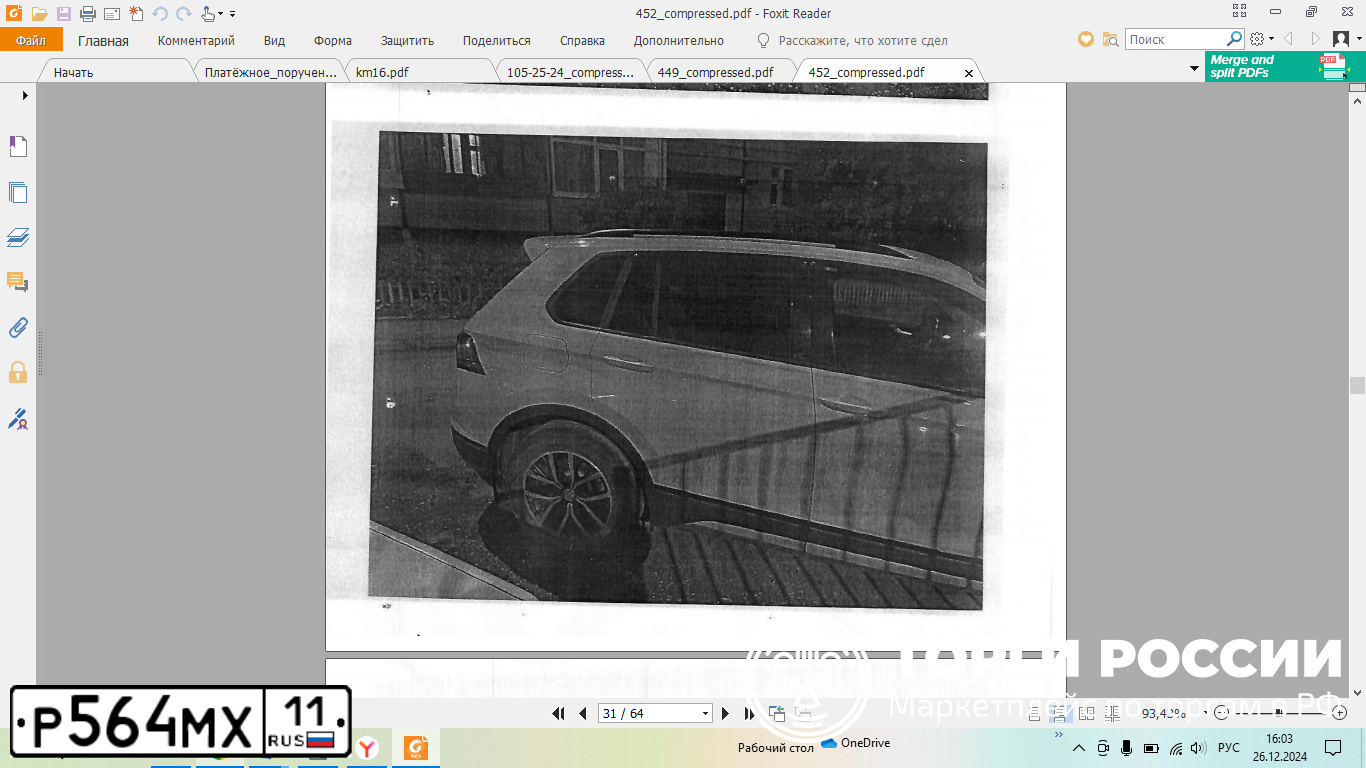The width and height of the screenshot is (1366, 768).
Task: Click the orange heart favorites icon
Action: tap(1086, 39)
